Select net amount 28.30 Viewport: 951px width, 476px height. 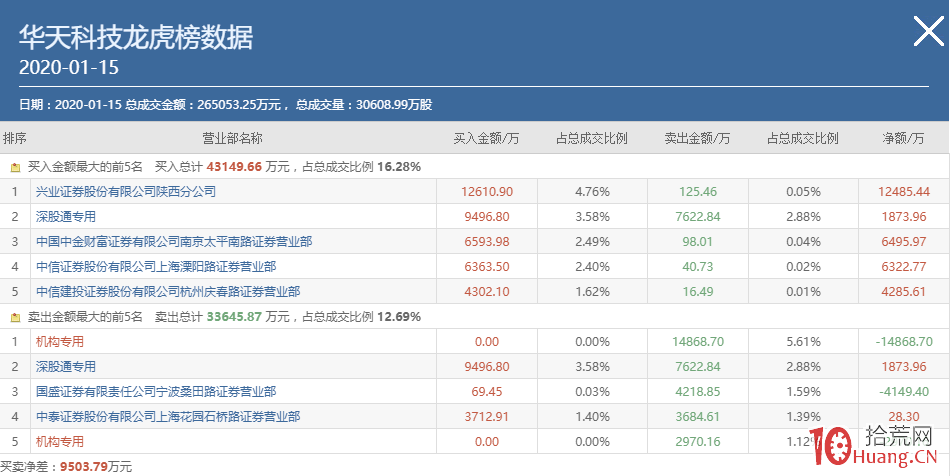pos(904,417)
